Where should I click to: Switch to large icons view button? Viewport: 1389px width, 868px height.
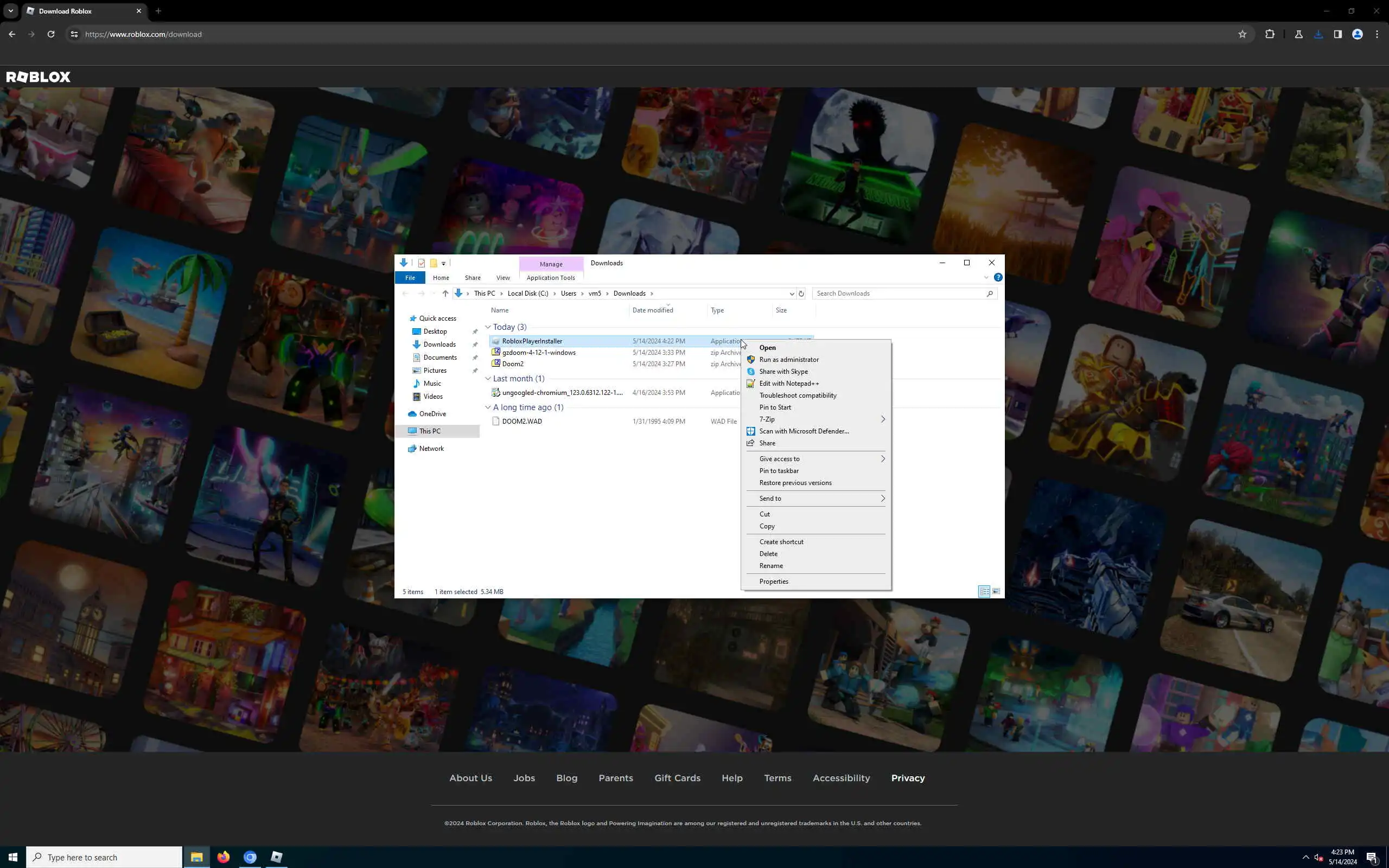click(996, 591)
